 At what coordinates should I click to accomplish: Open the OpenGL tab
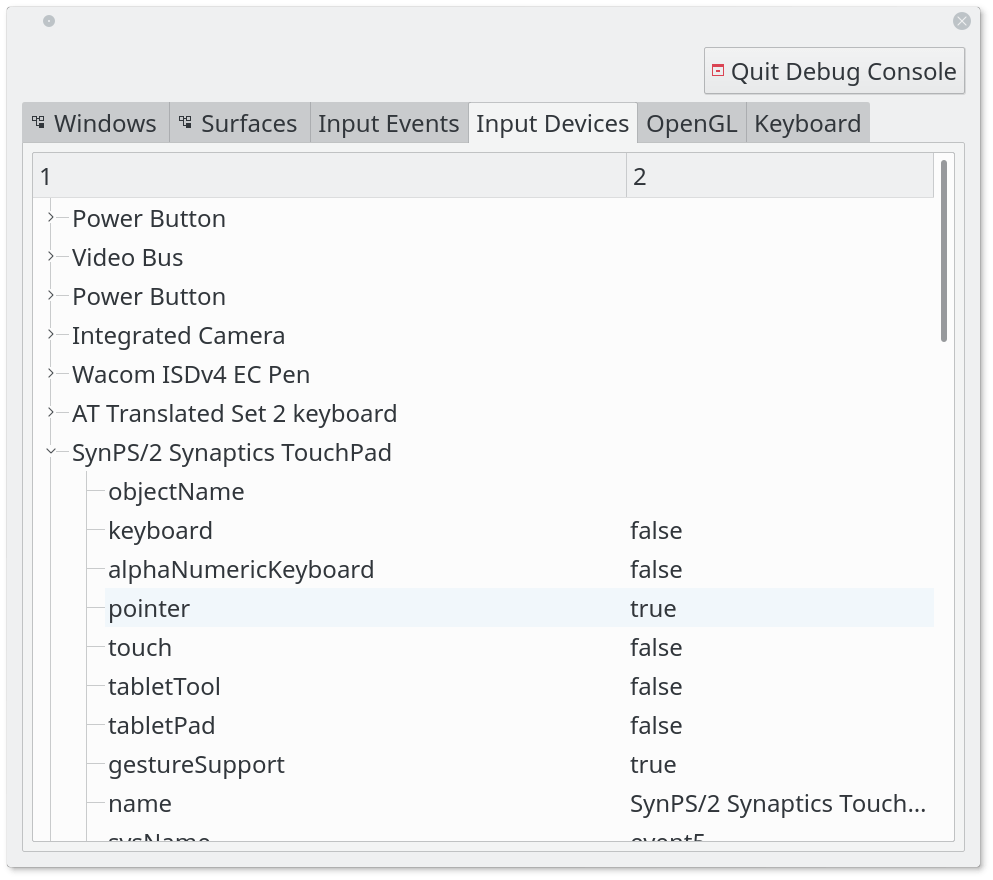point(691,123)
